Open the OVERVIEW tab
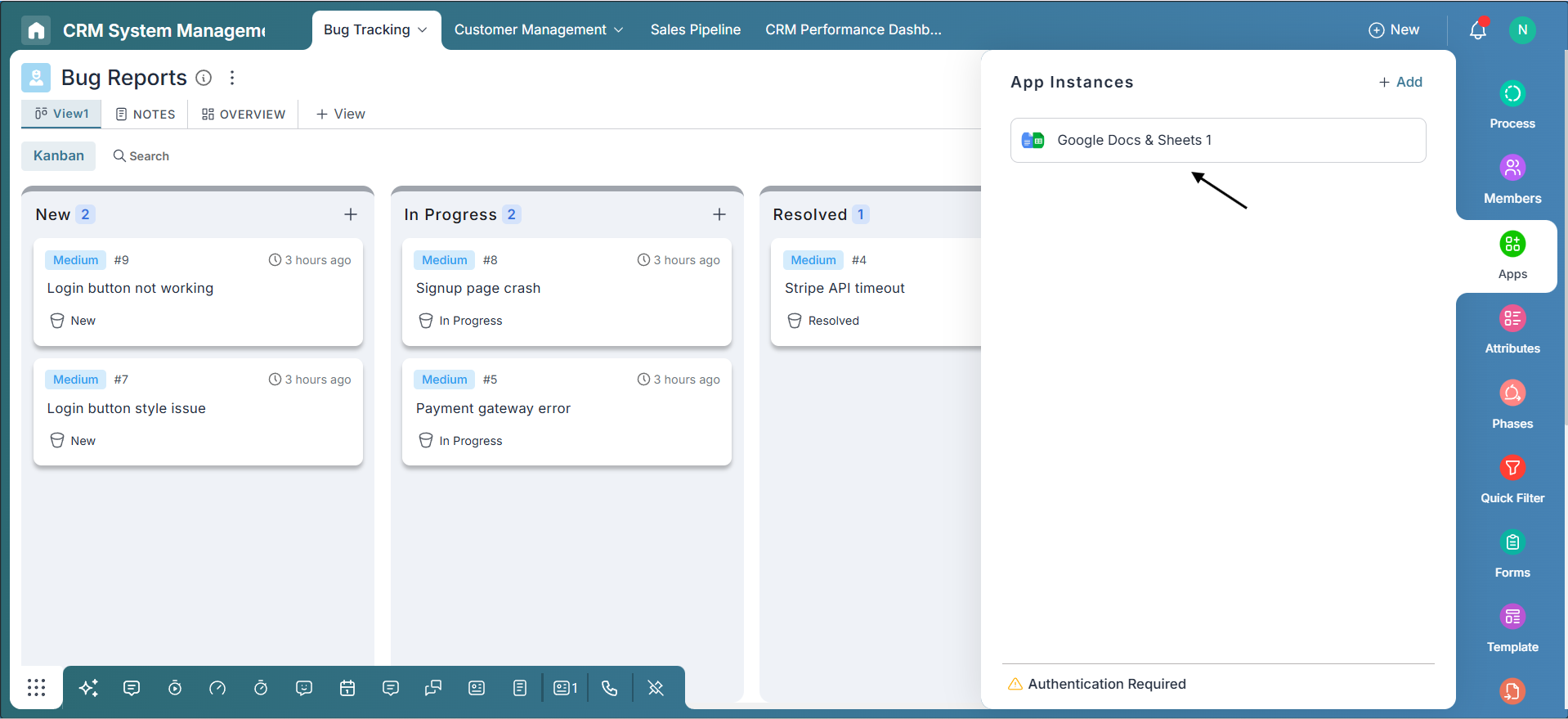 [244, 115]
